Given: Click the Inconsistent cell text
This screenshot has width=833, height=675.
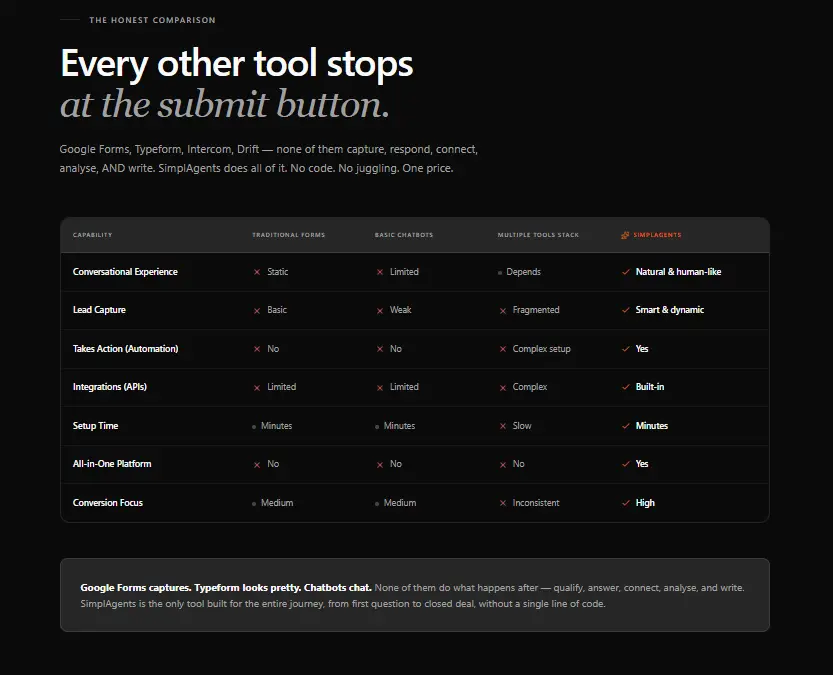Looking at the screenshot, I should coord(536,502).
